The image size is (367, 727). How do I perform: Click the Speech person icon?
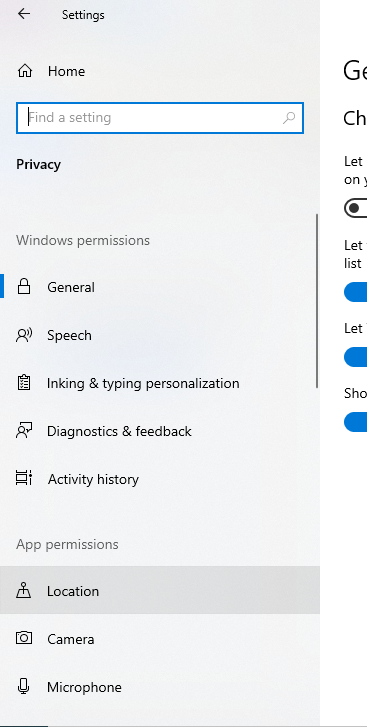pyautogui.click(x=24, y=335)
